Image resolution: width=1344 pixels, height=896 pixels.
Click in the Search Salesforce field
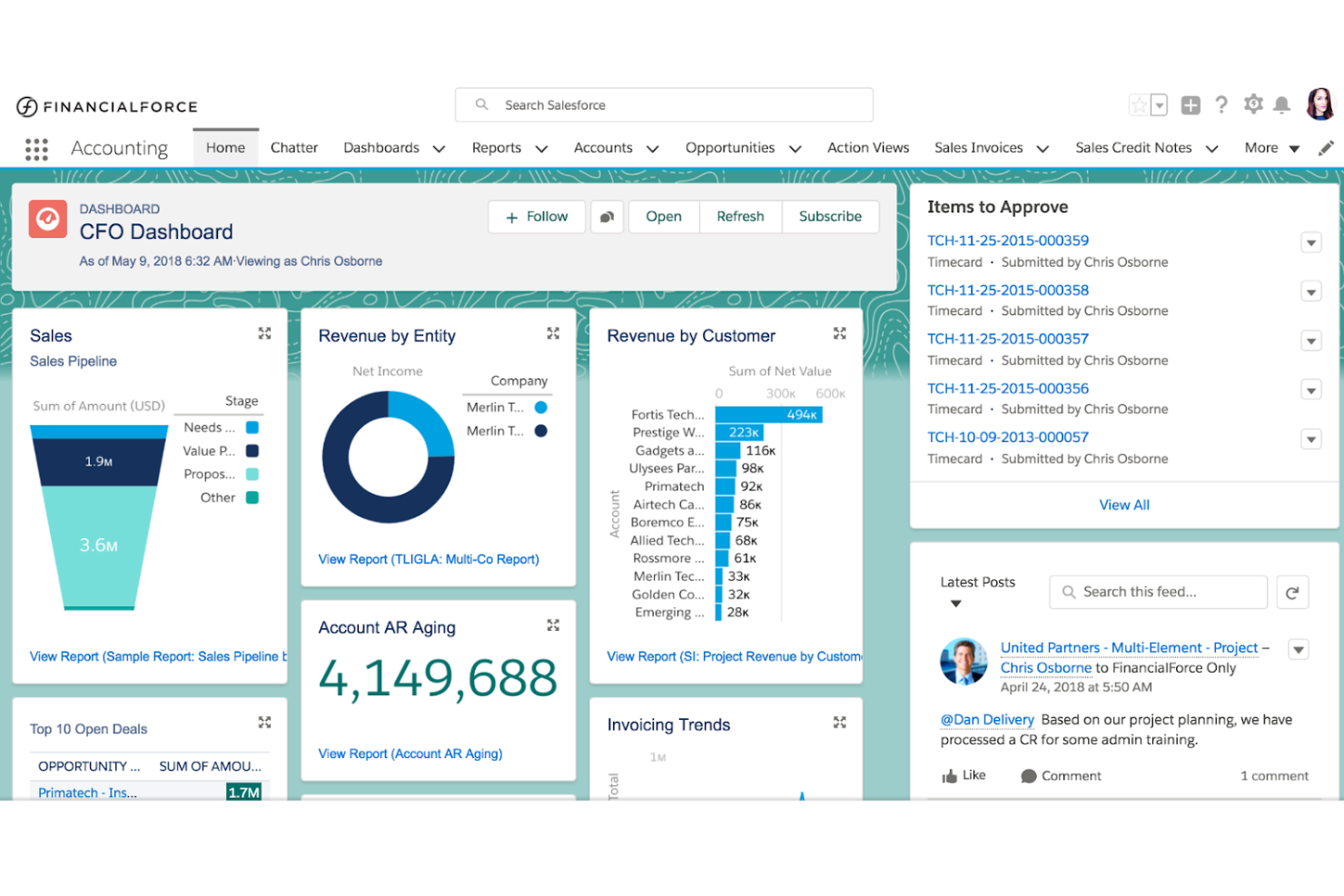pyautogui.click(x=664, y=104)
